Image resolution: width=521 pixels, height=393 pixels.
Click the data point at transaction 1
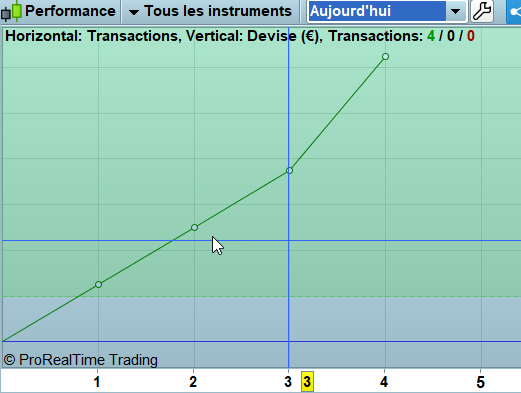pyautogui.click(x=98, y=284)
